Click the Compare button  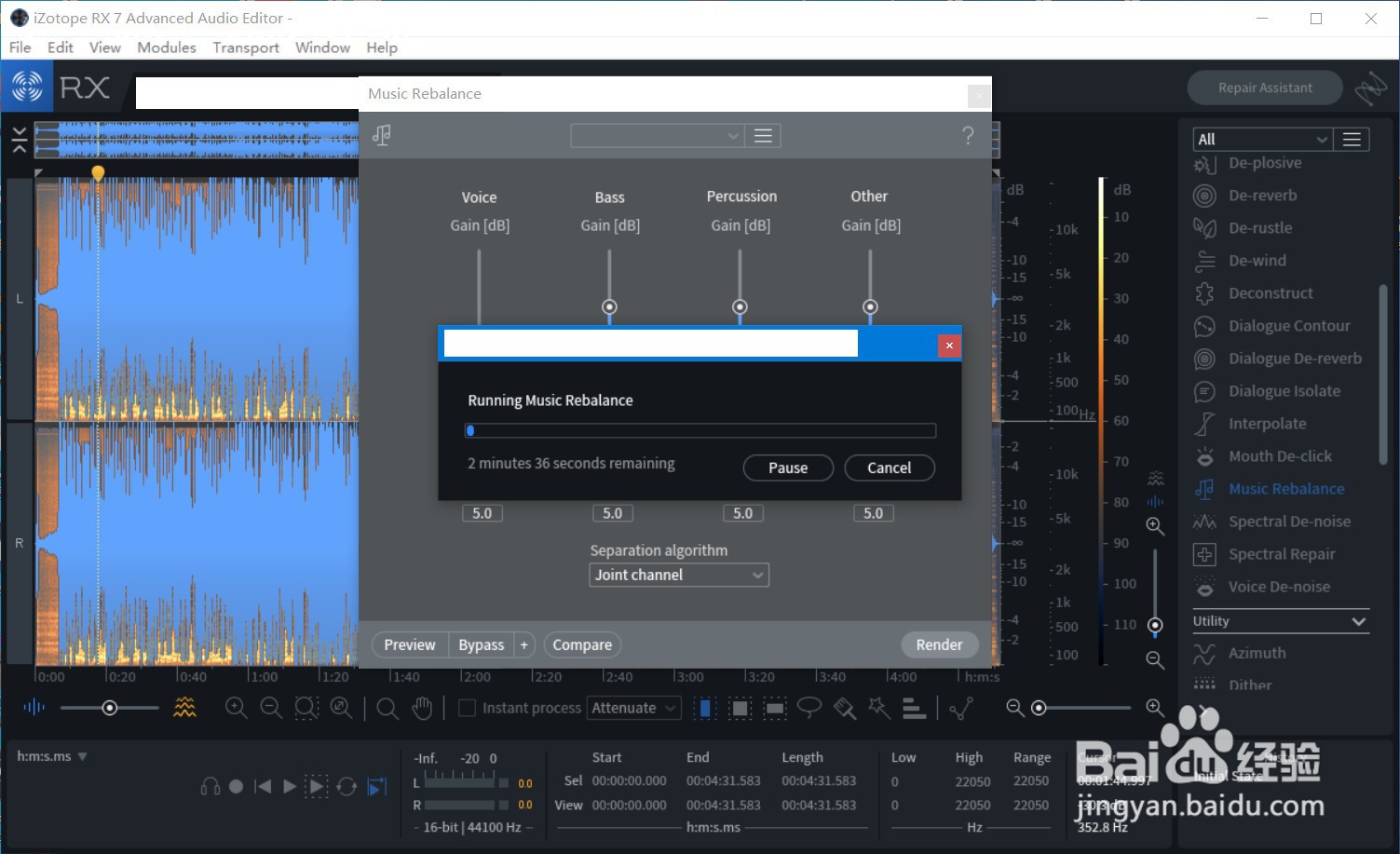pos(582,644)
